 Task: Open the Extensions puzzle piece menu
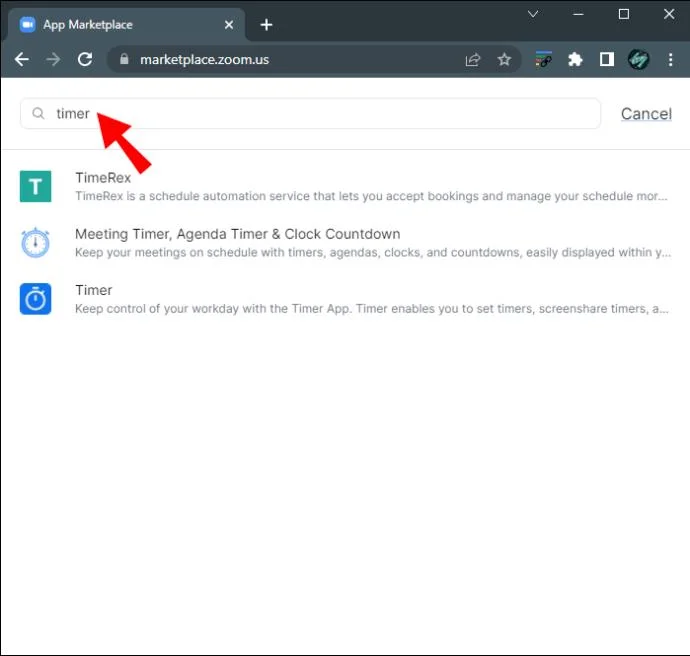[575, 59]
